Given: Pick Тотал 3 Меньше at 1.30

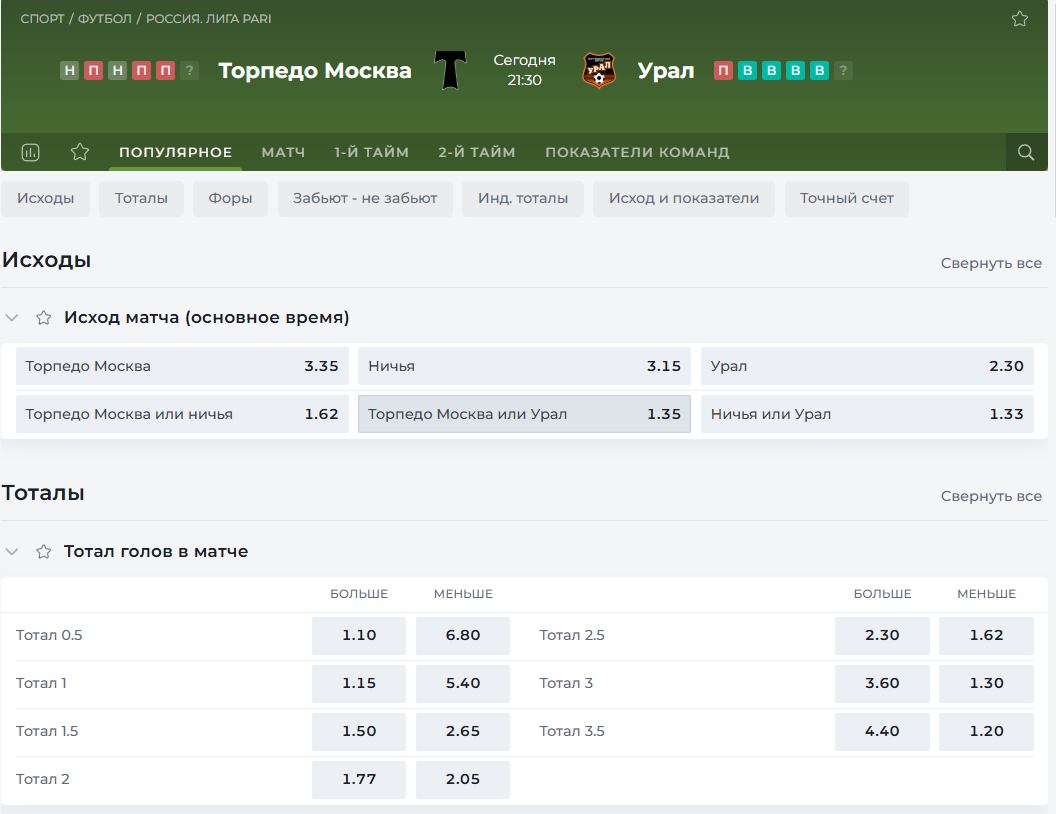Looking at the screenshot, I should click(x=987, y=683).
